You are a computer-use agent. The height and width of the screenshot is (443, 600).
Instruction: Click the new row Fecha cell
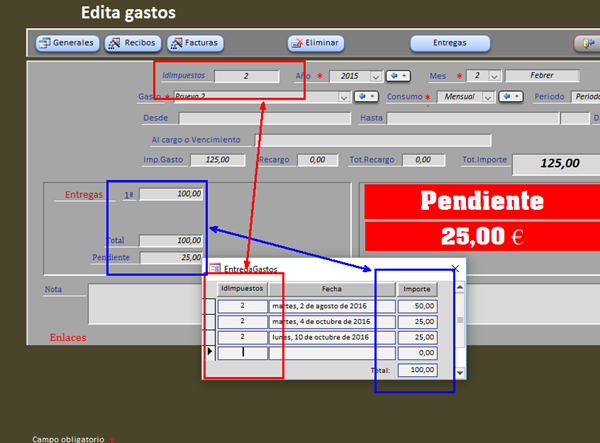point(332,353)
